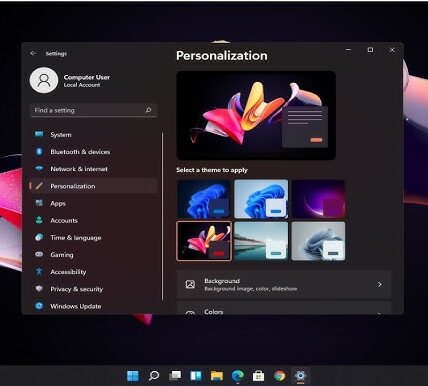Open Windows Update settings
This screenshot has height=386, width=428.
click(93, 306)
